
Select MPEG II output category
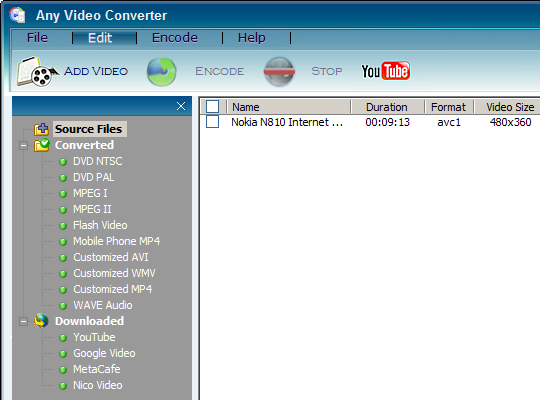pos(92,209)
